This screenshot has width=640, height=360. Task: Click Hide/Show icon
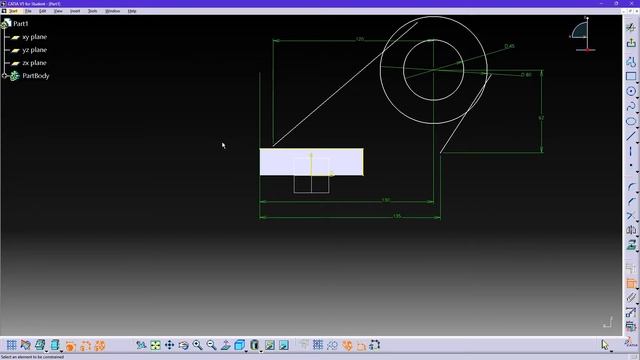270,345
